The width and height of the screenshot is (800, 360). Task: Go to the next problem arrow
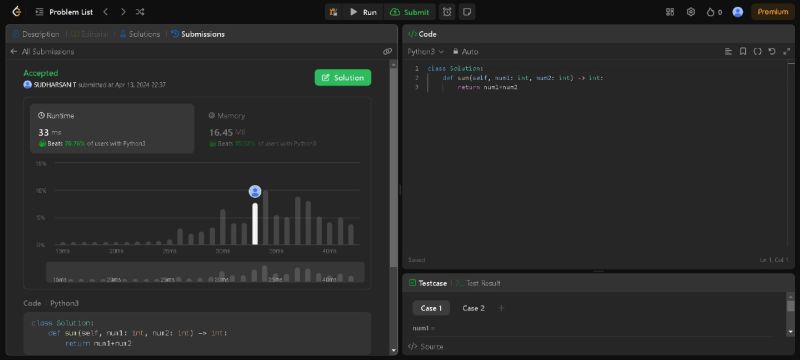tap(123, 12)
